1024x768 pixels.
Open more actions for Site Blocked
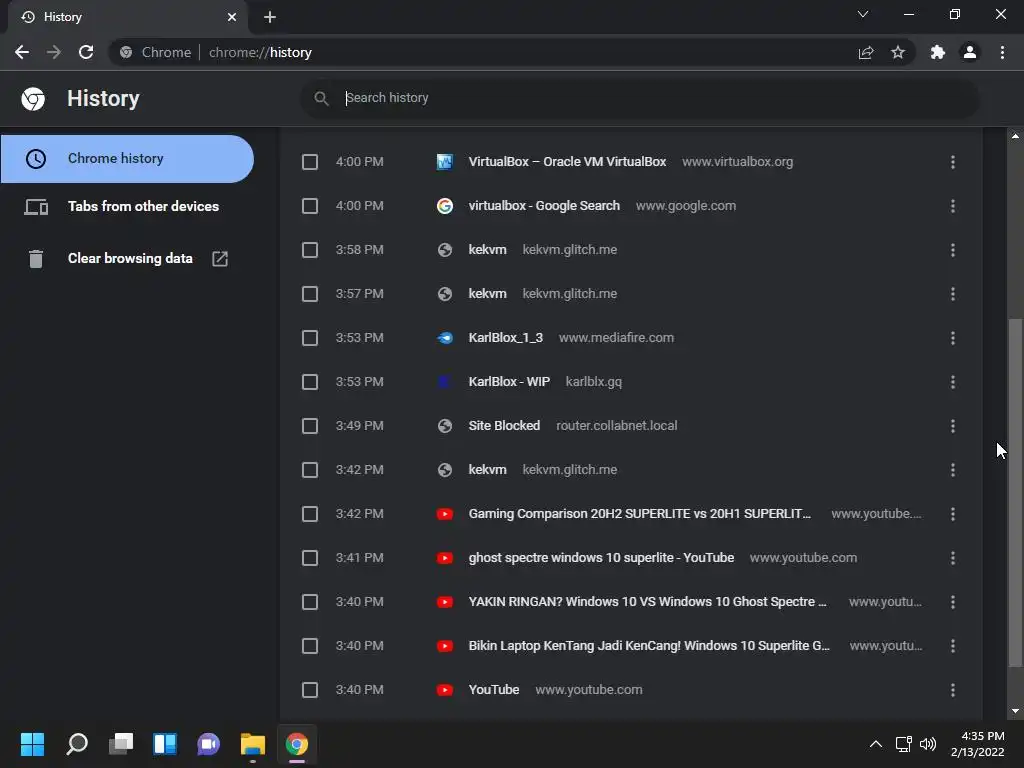[953, 426]
